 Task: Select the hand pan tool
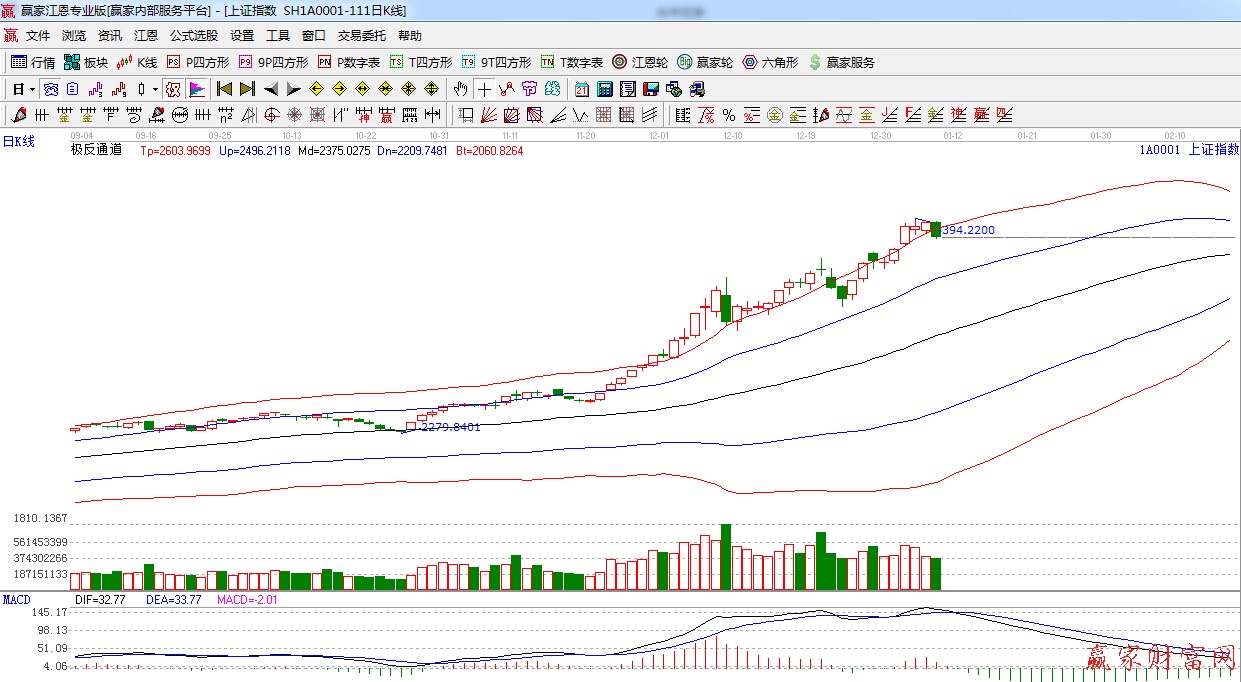(x=460, y=89)
